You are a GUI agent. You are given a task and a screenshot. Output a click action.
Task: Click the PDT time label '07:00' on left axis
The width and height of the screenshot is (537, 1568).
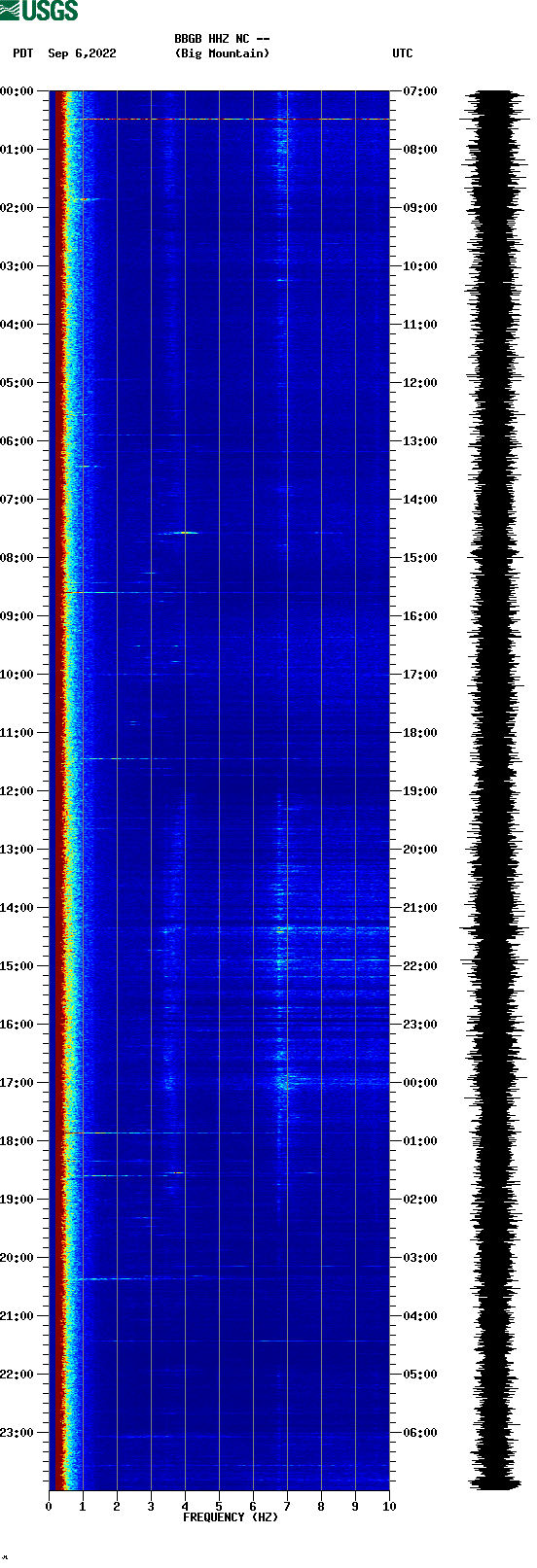[x=17, y=500]
